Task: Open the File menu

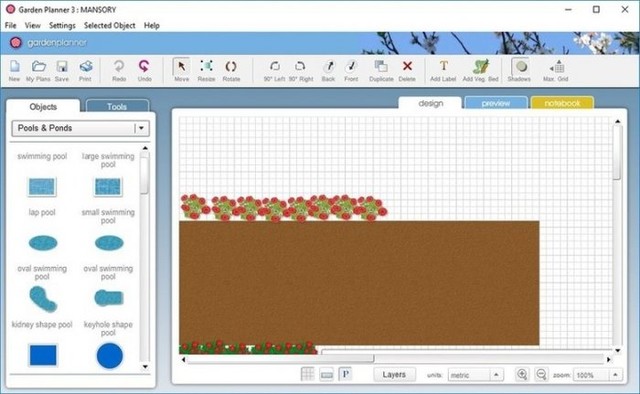Action: [11, 25]
